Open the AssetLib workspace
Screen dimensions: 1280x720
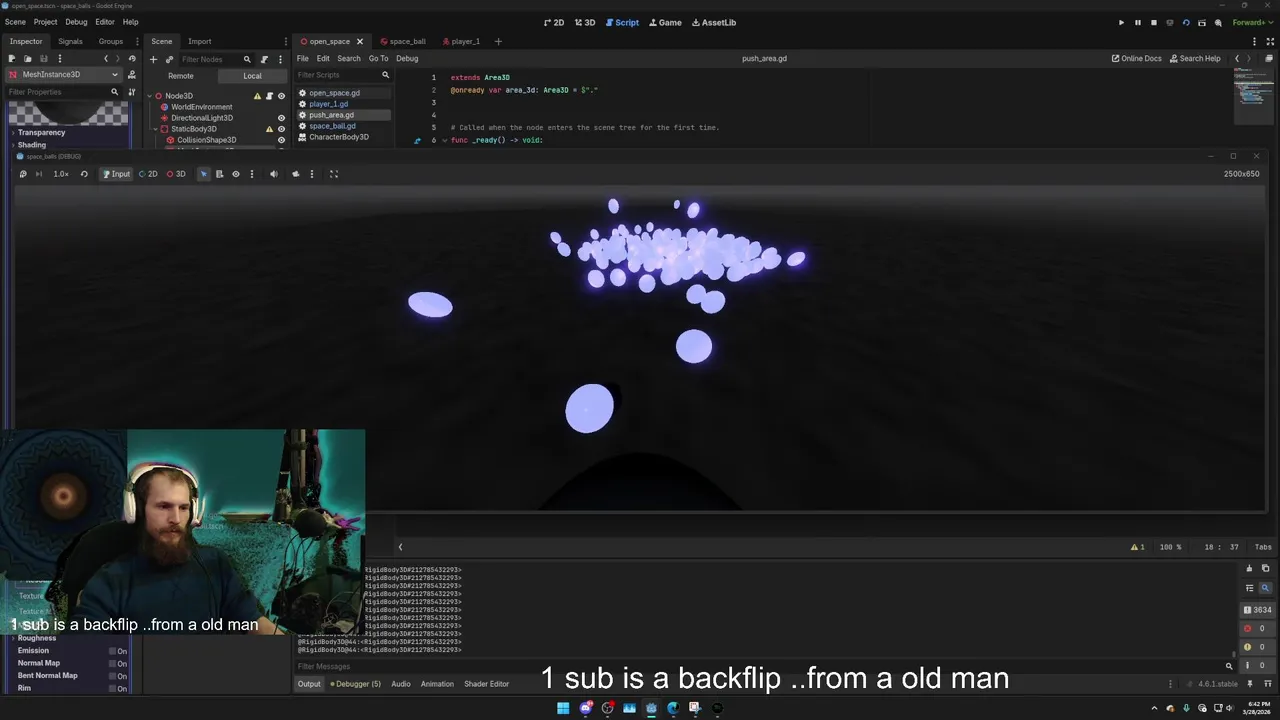point(714,22)
